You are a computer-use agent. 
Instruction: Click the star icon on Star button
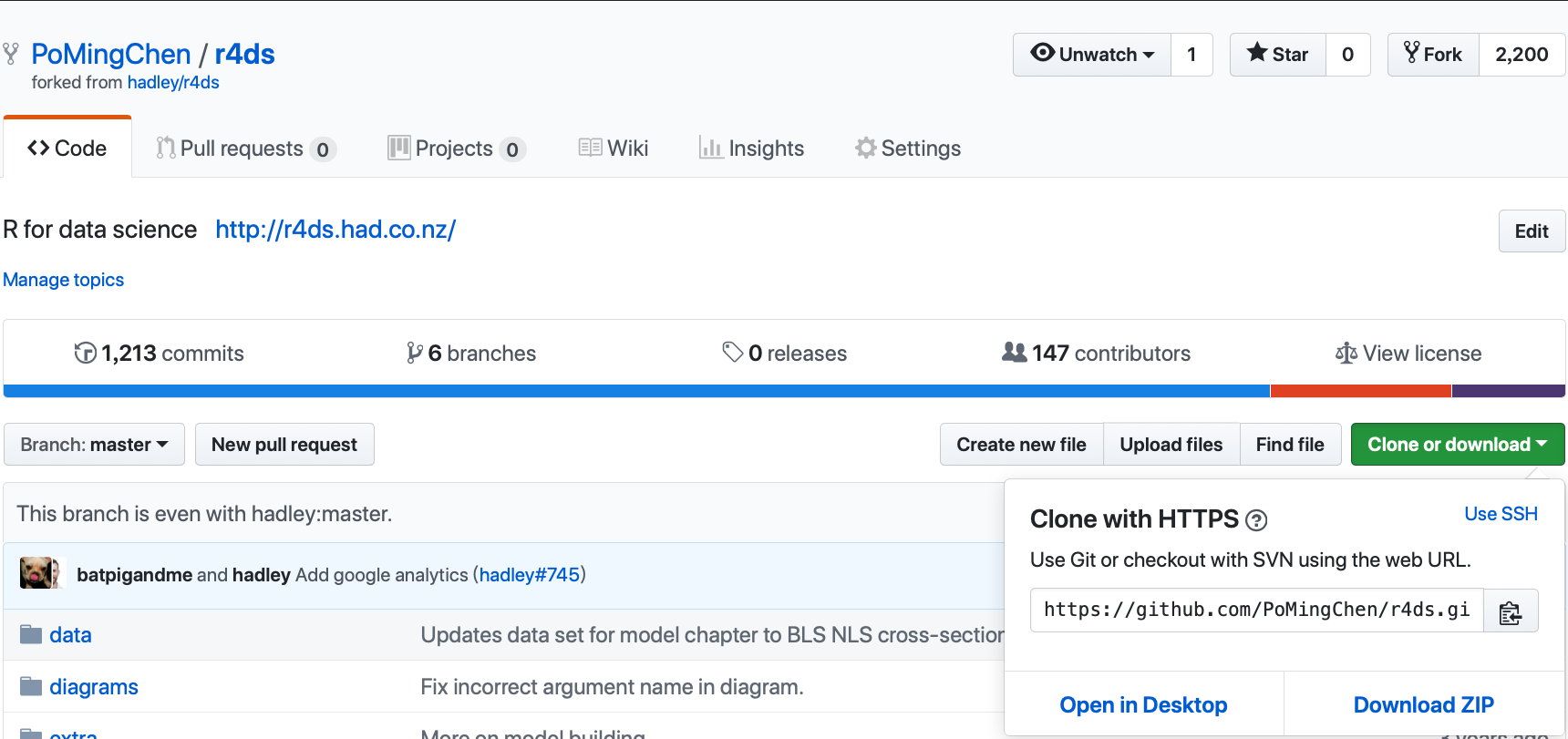tap(1257, 53)
